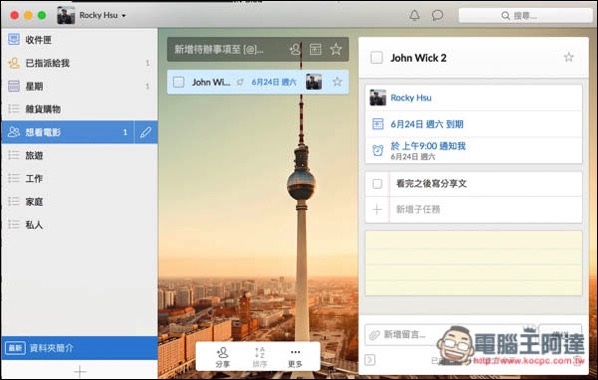The image size is (598, 380).
Task: Open the Rocky Hsu account dropdown
Action: [x=102, y=15]
